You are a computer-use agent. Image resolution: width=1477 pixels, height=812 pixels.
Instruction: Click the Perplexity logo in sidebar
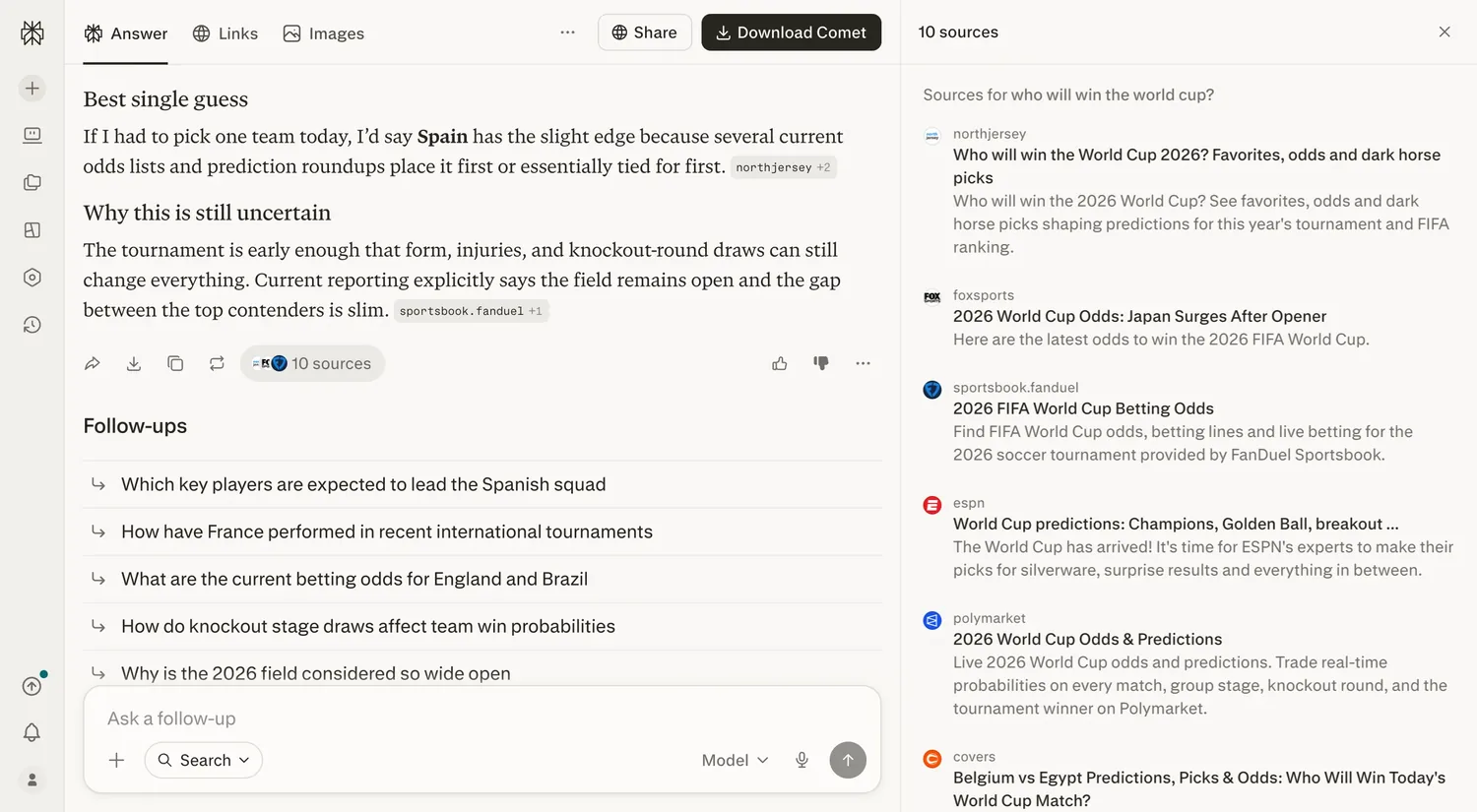32,33
